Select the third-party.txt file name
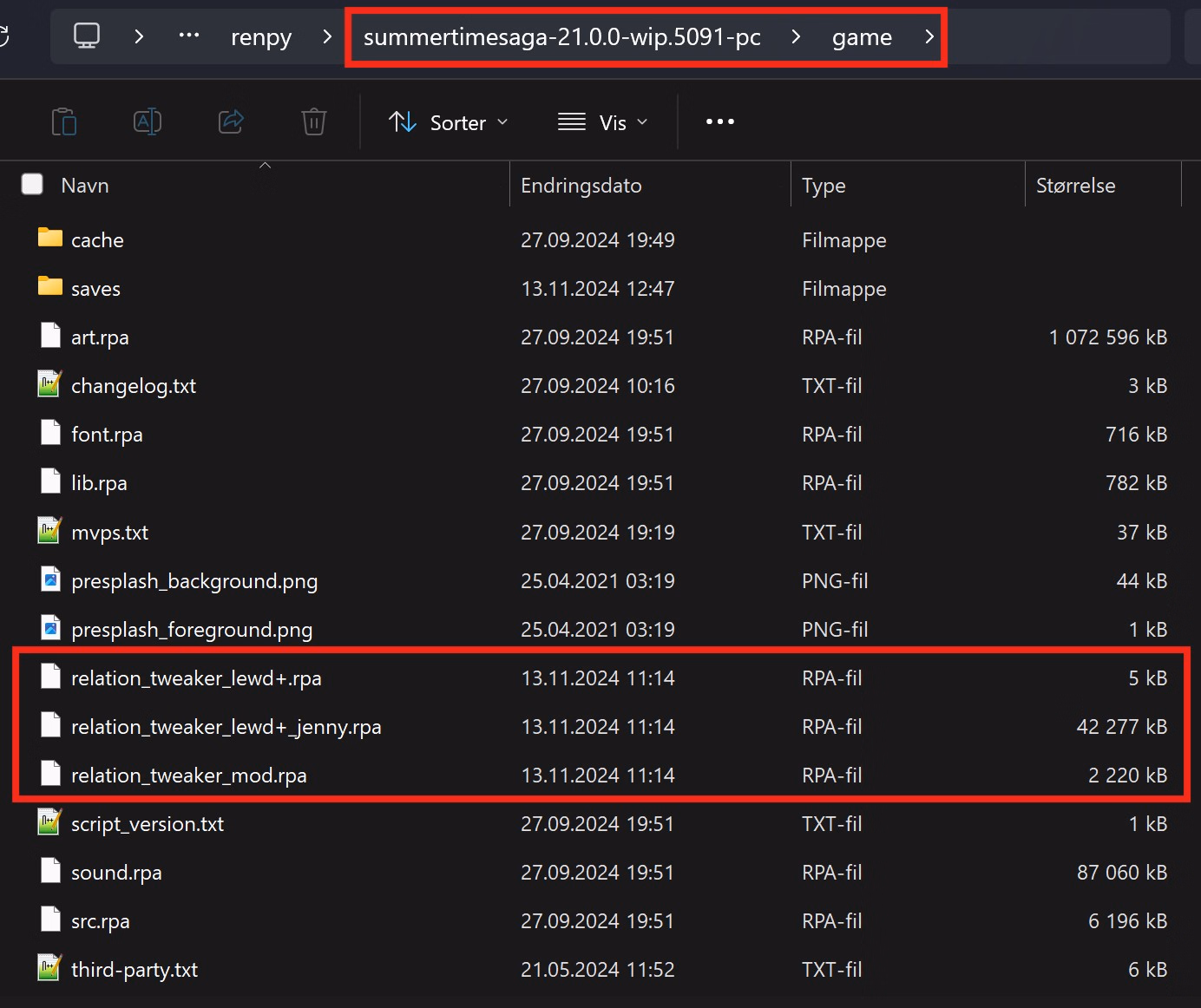1201x1008 pixels. [135, 970]
